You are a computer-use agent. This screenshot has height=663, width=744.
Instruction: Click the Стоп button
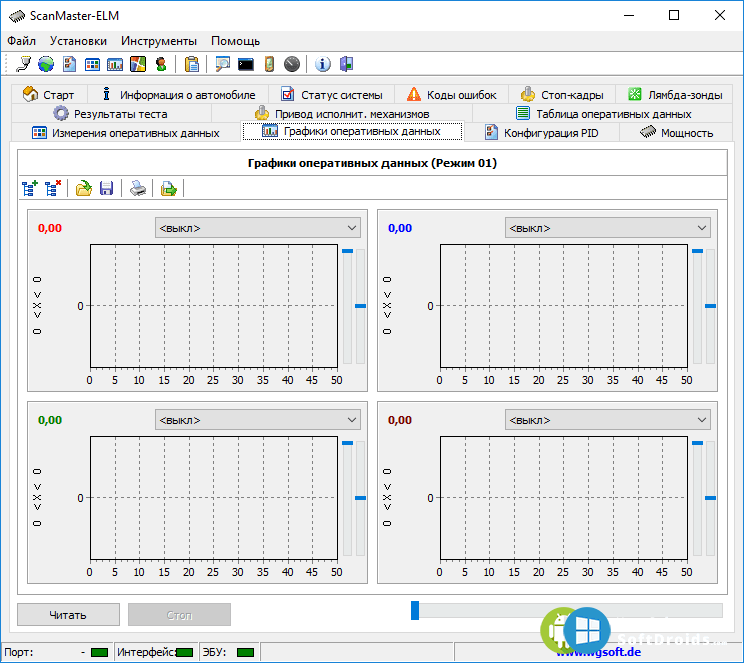click(179, 615)
